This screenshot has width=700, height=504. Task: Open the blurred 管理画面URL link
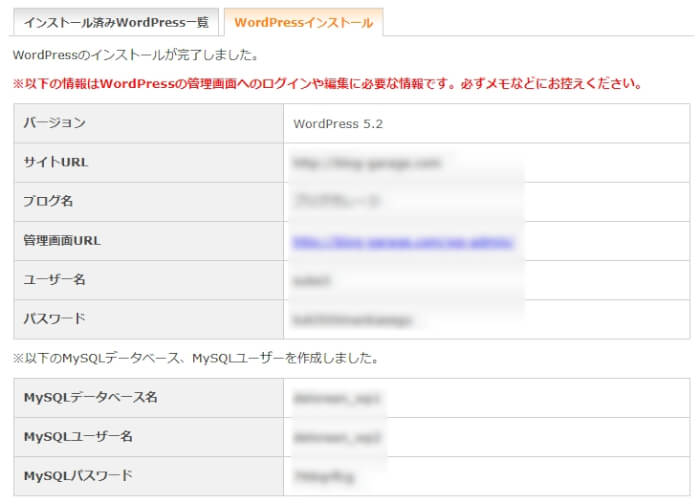coord(403,242)
